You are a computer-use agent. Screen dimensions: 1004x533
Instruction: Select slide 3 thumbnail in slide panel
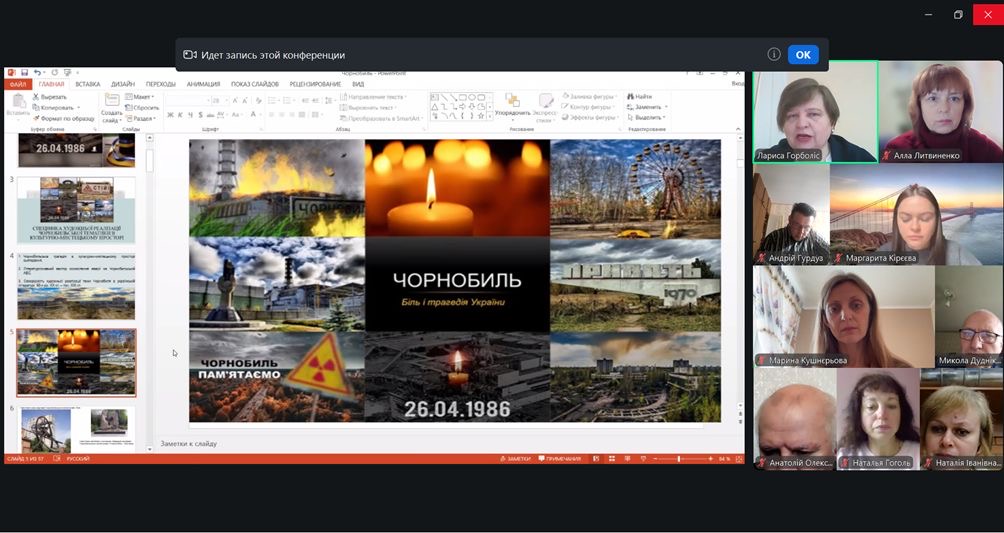(76, 209)
